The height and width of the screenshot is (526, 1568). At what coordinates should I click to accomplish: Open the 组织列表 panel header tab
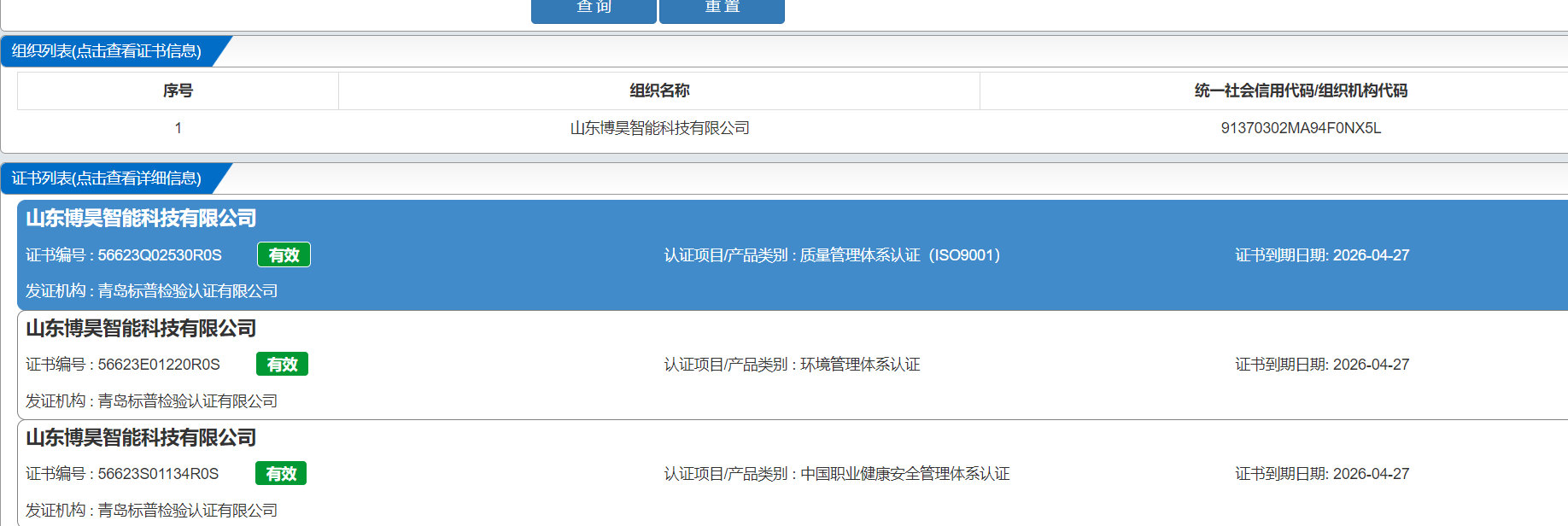pyautogui.click(x=107, y=51)
